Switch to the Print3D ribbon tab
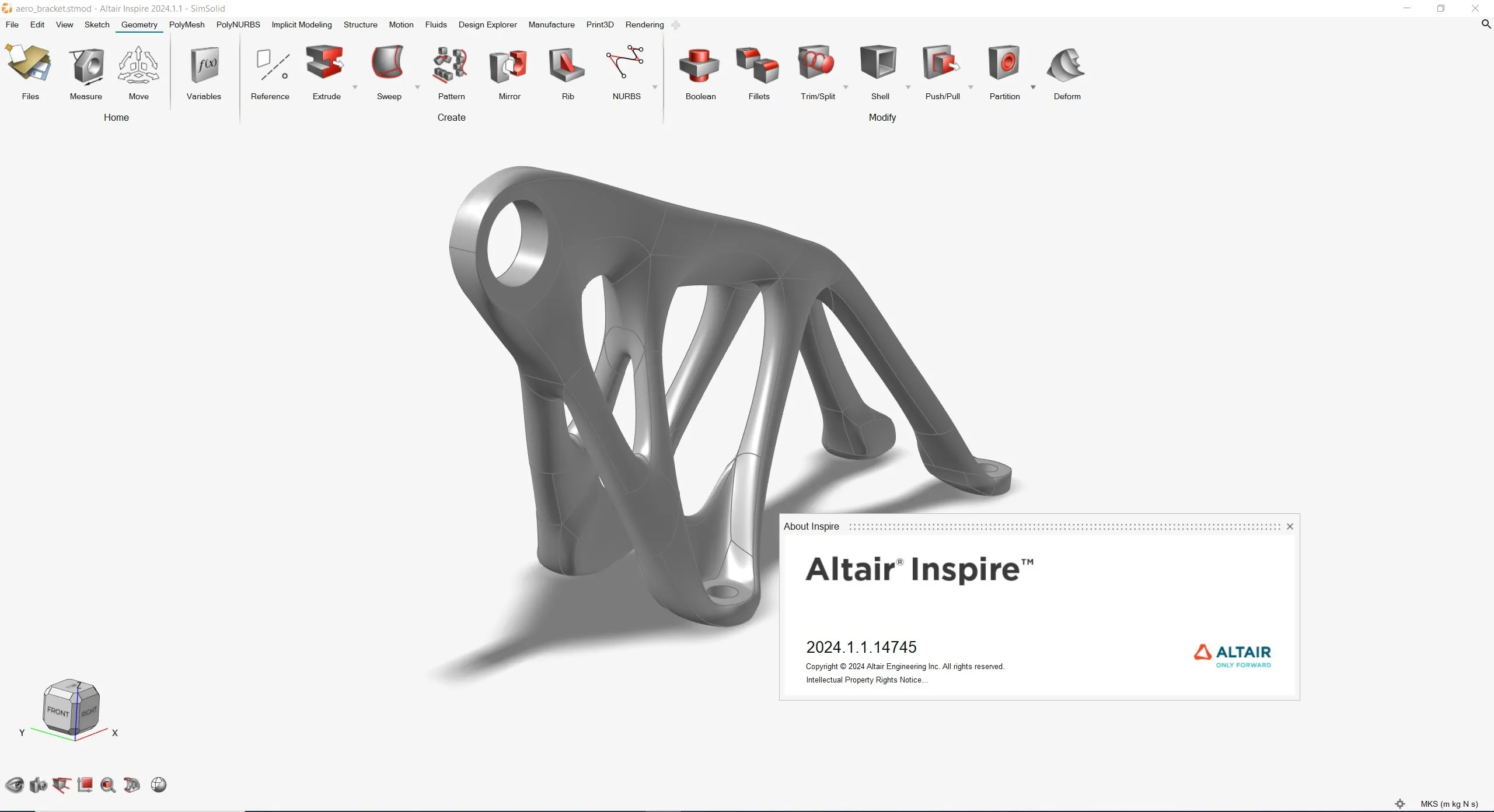The image size is (1494, 812). (600, 24)
